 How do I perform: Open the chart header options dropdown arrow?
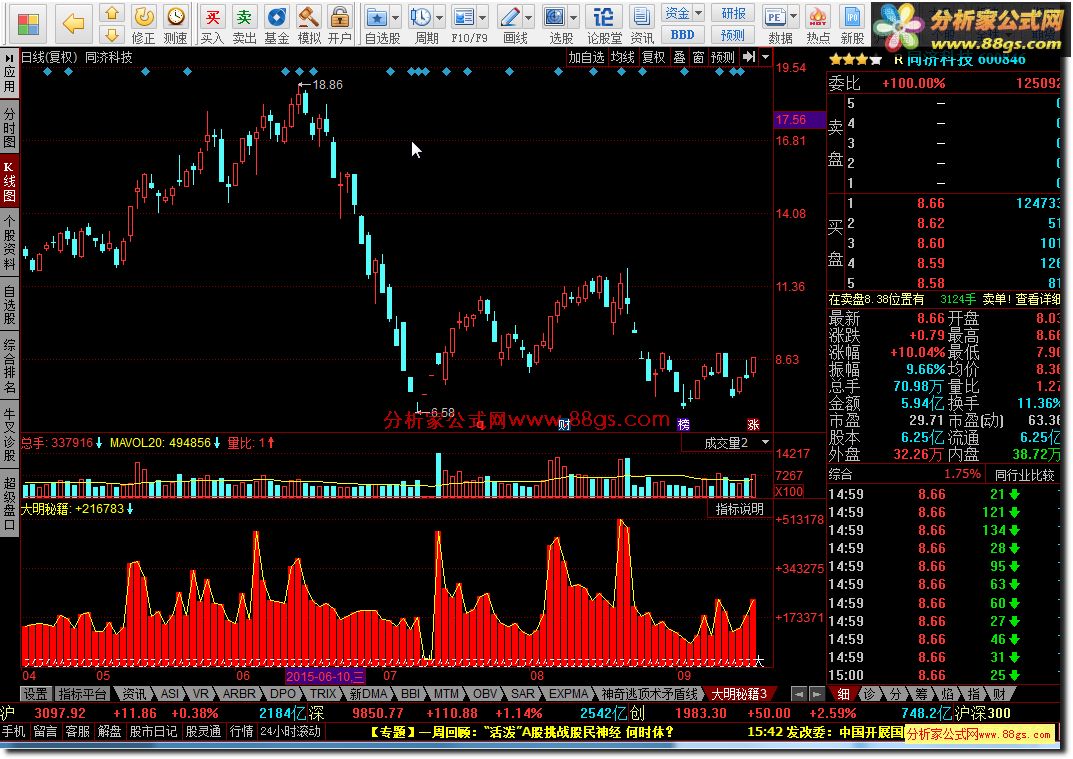click(766, 57)
